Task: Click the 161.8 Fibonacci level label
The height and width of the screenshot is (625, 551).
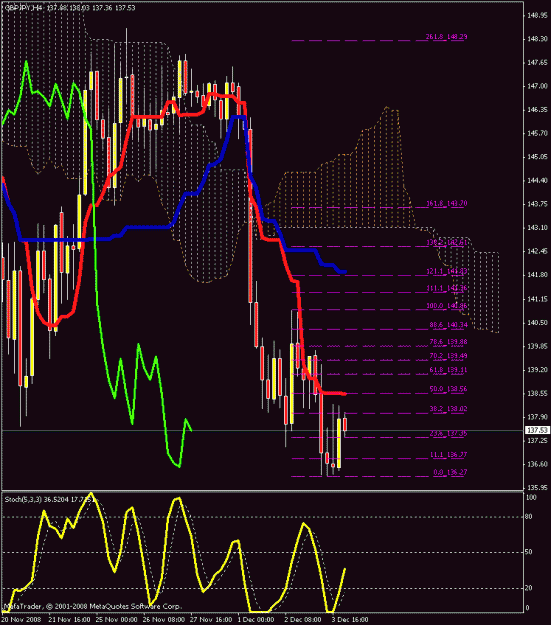Action: (x=447, y=203)
